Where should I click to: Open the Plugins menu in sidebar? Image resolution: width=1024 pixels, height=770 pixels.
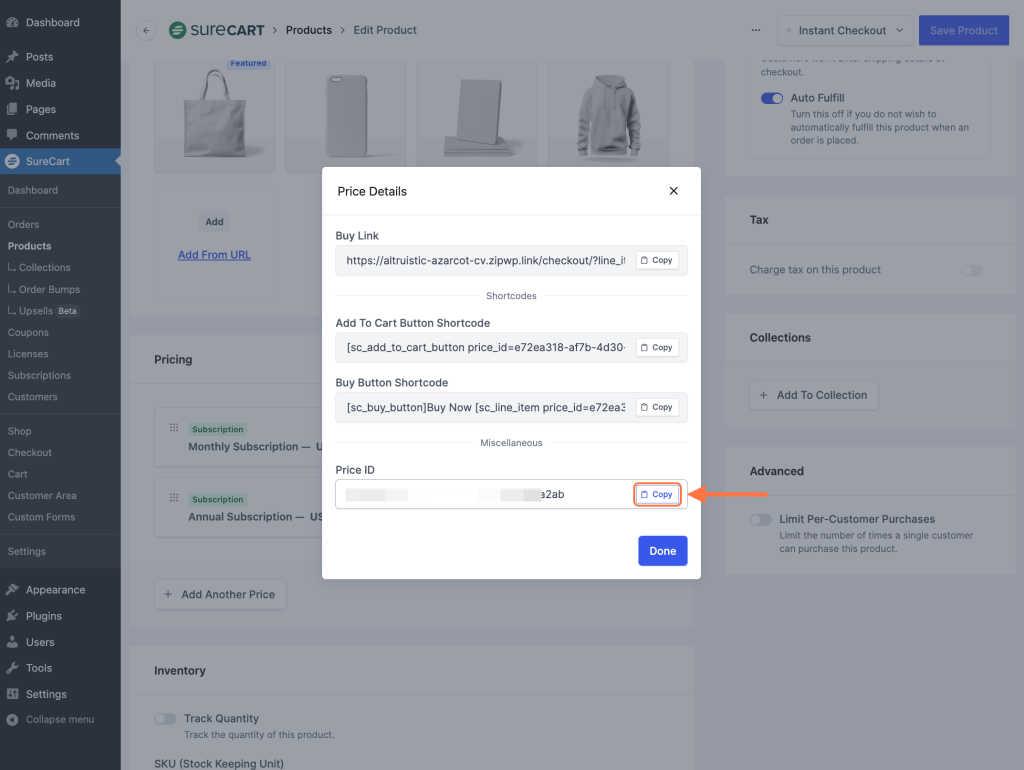43,616
